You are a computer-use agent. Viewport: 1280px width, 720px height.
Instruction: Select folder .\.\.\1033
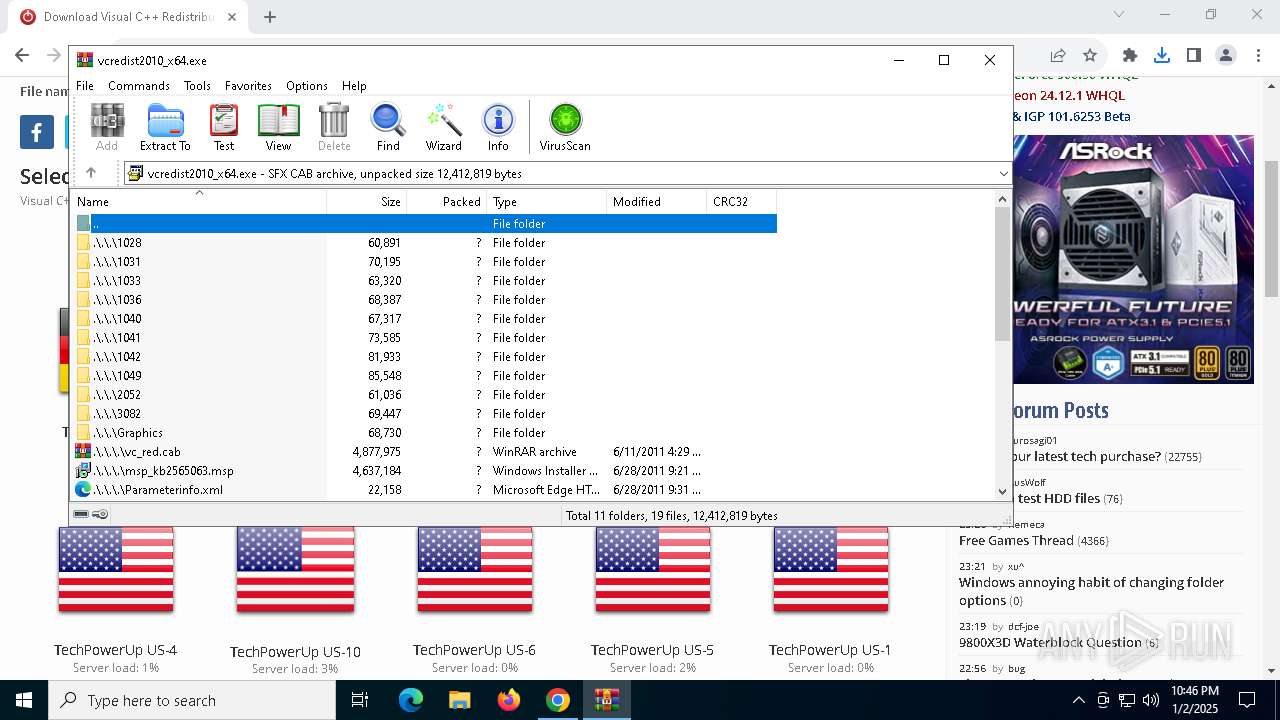[425, 281]
